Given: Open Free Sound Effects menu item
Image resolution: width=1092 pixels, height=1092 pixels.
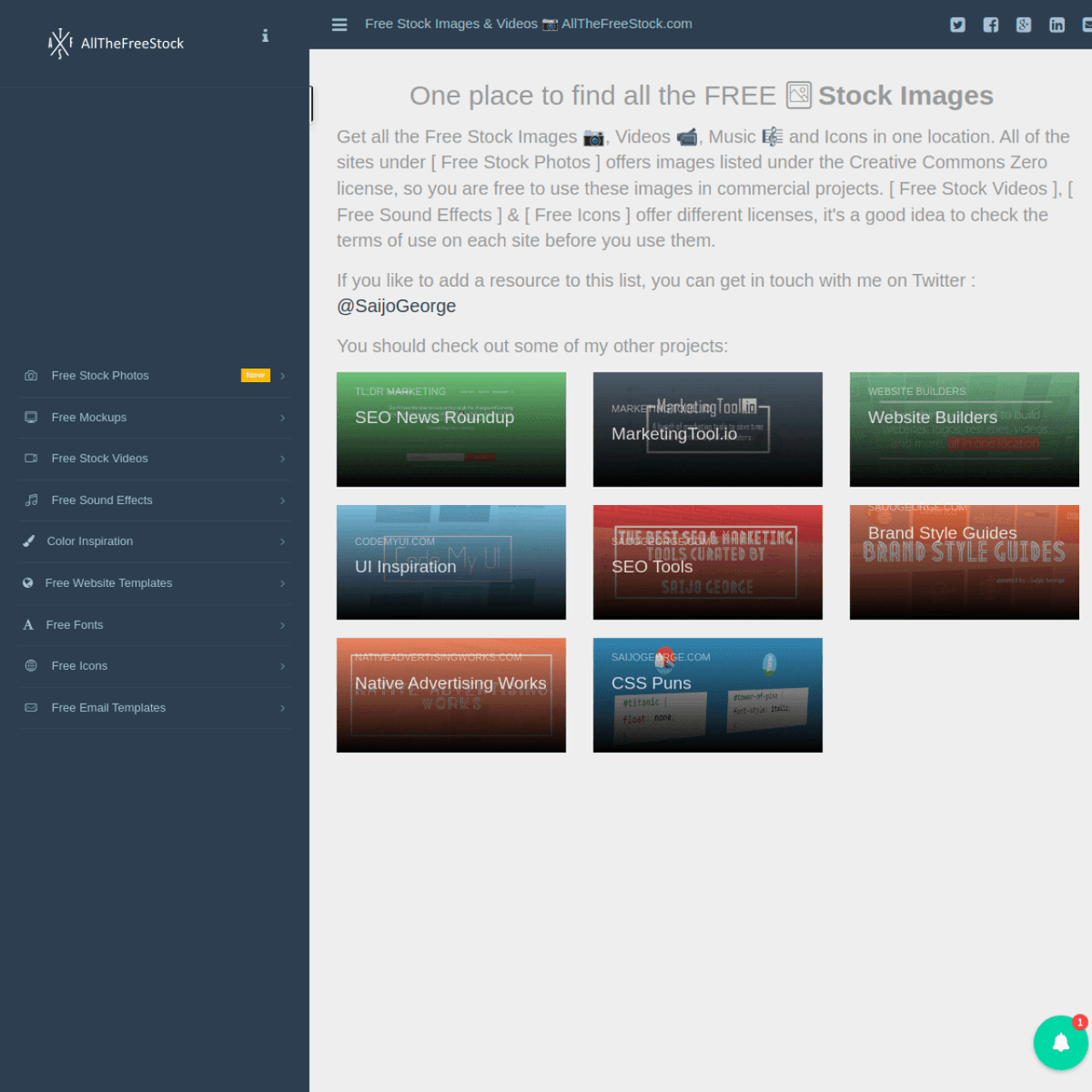Looking at the screenshot, I should tap(155, 500).
